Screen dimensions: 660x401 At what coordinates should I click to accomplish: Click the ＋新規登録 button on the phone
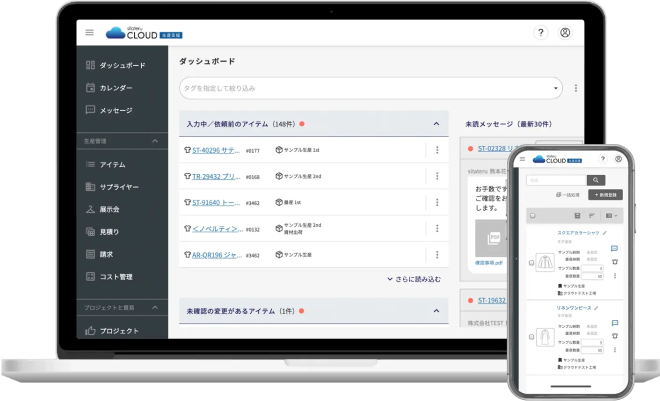(x=605, y=195)
